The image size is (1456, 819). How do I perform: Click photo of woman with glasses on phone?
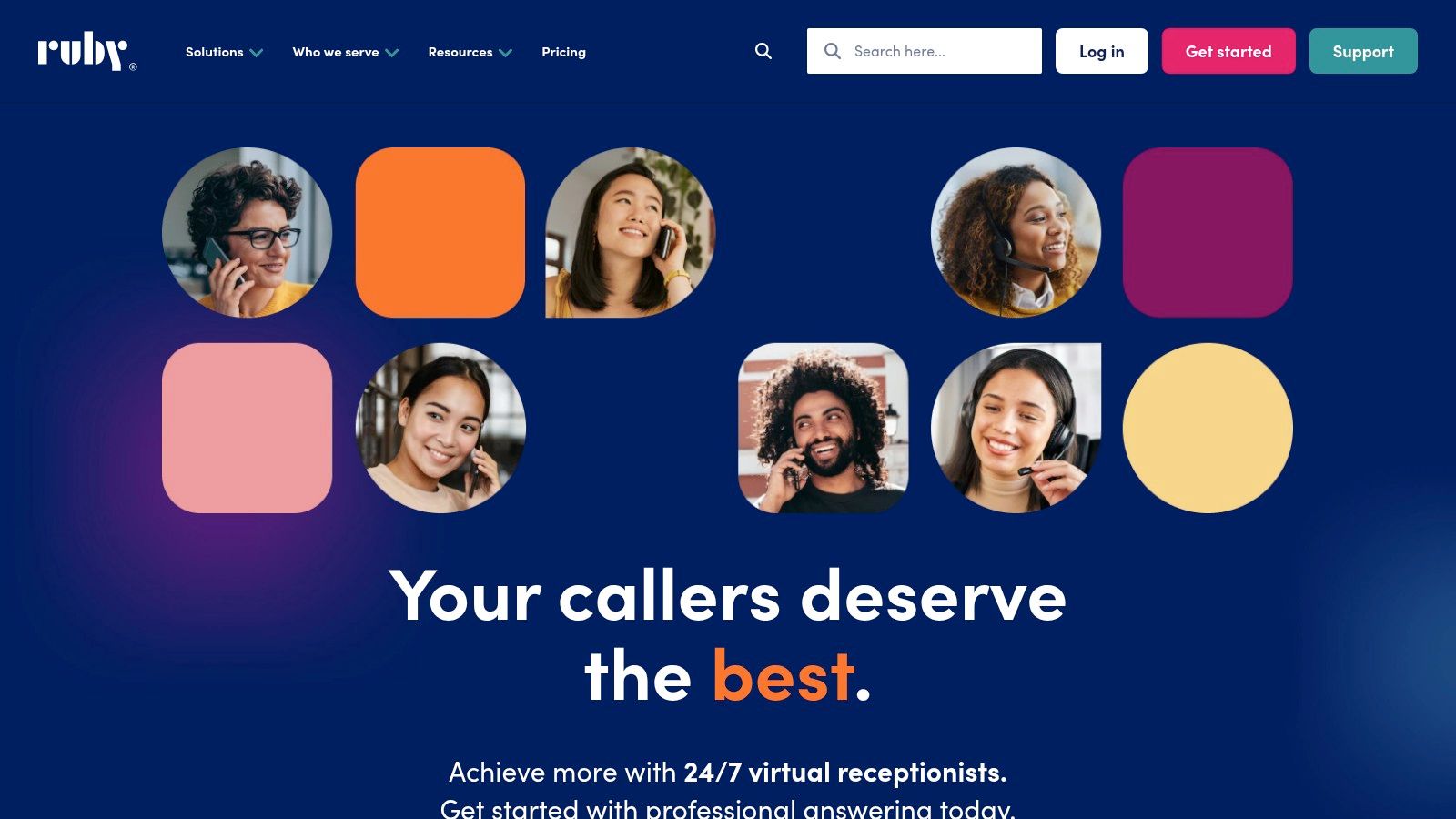coord(247,232)
